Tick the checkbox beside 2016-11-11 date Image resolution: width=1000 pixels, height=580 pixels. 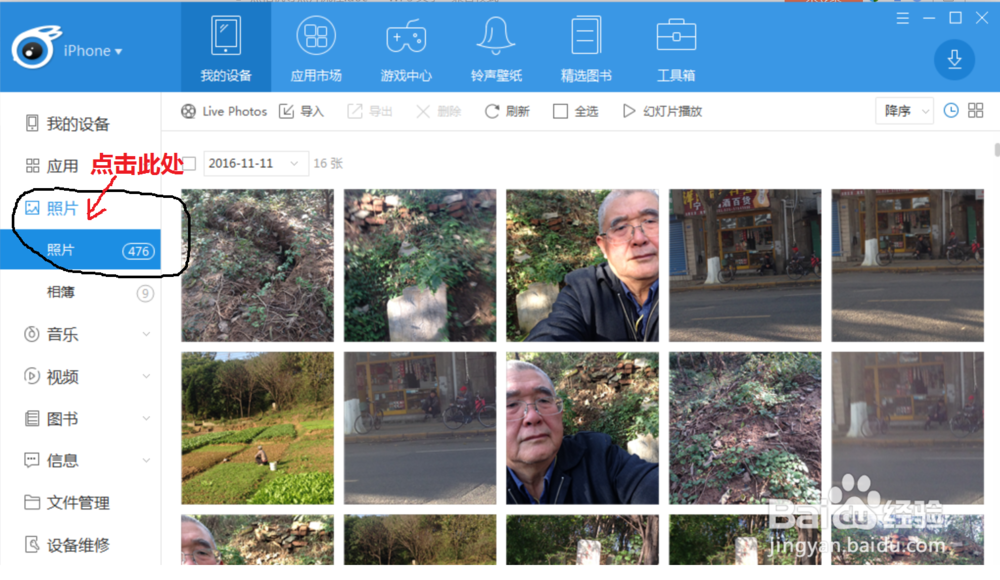point(189,163)
